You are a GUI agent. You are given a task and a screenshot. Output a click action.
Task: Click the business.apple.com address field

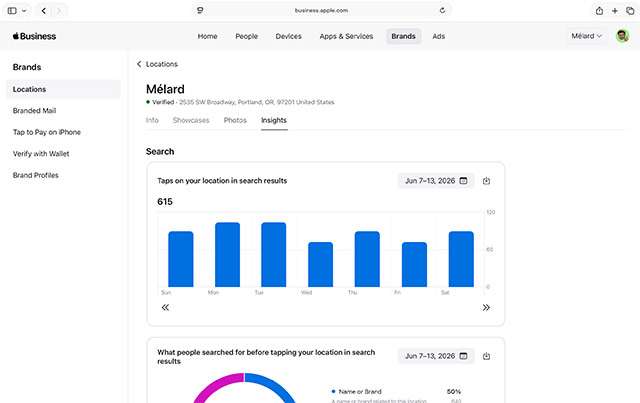(321, 11)
